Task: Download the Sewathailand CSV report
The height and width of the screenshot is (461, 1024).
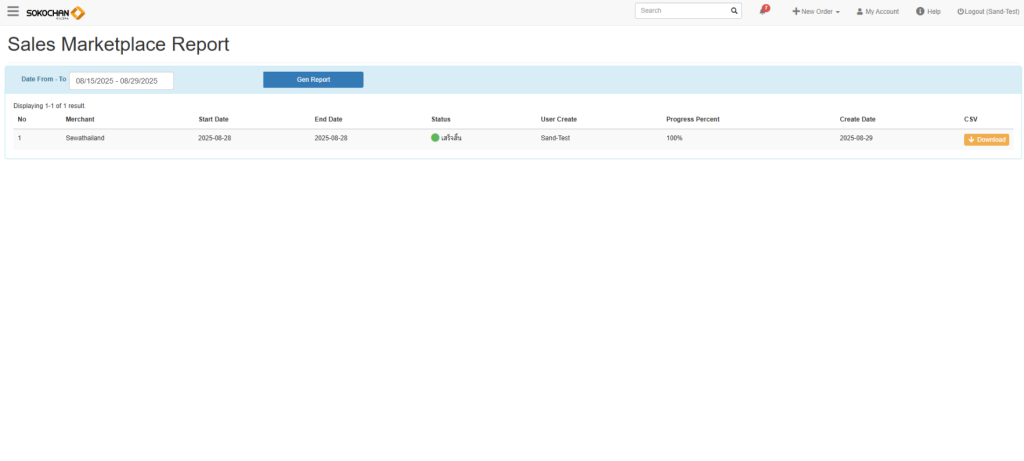Action: [986, 139]
